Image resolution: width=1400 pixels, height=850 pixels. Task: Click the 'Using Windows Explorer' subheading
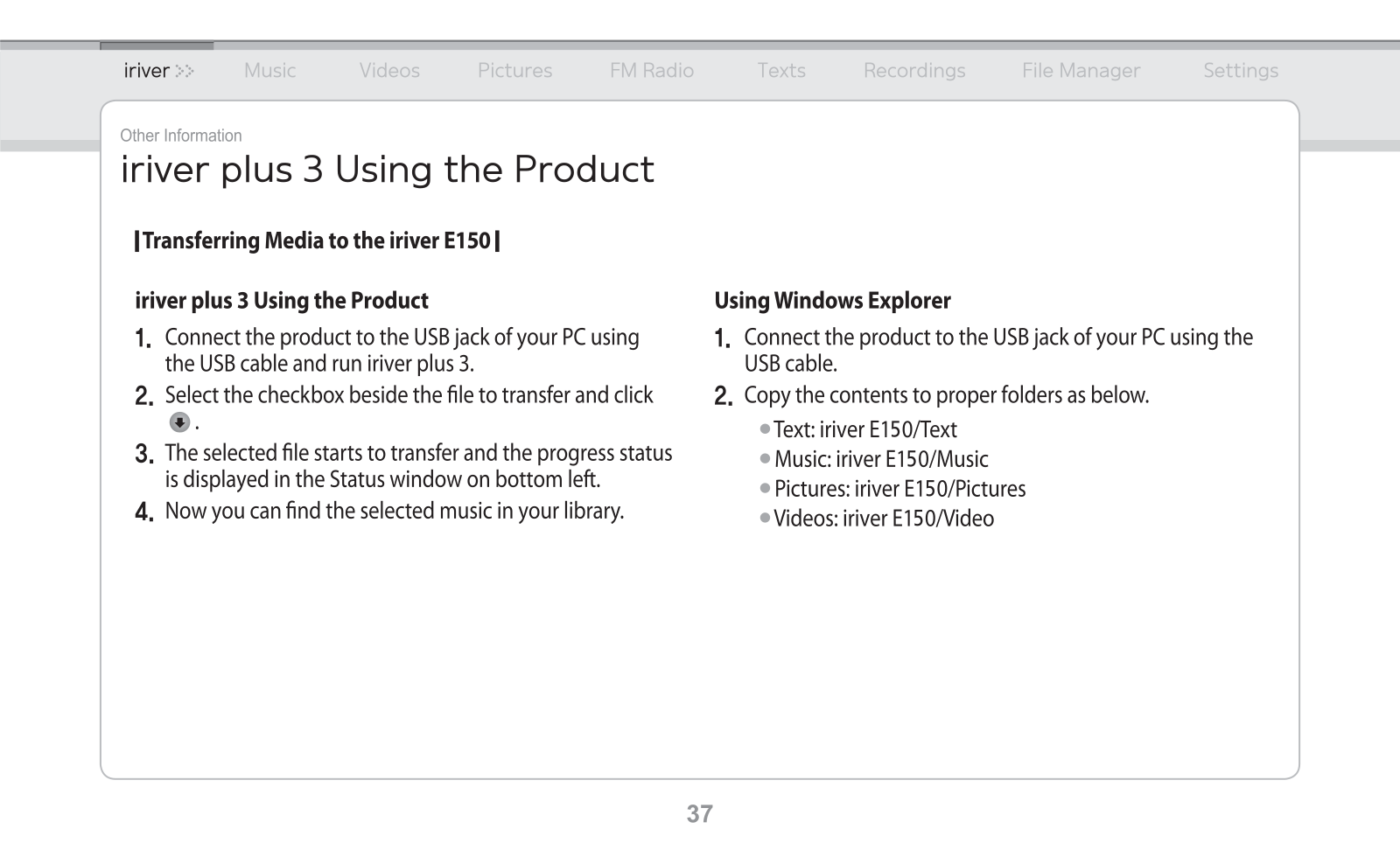pyautogui.click(x=832, y=301)
